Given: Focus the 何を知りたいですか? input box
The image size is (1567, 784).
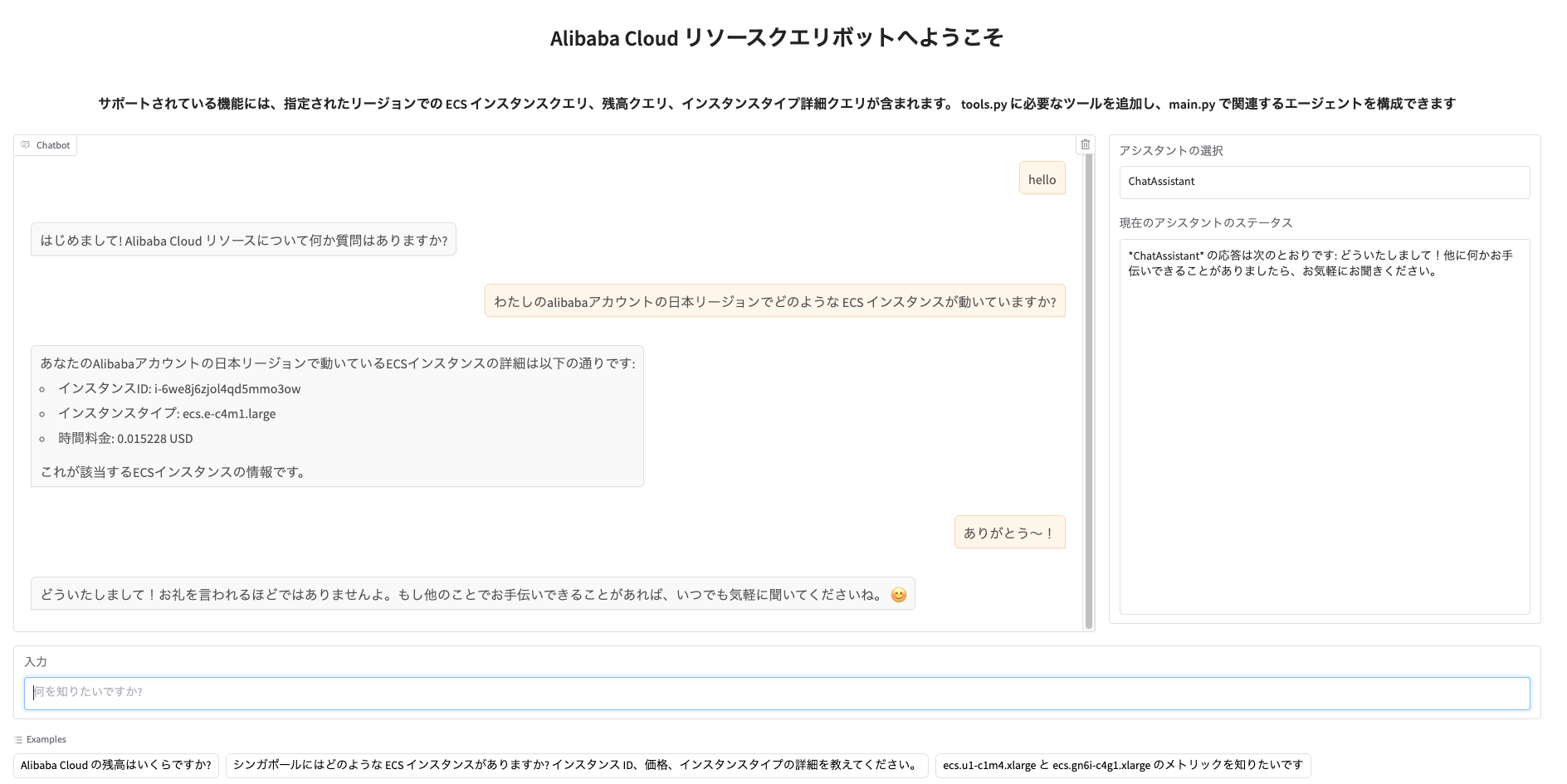Looking at the screenshot, I should (x=777, y=693).
